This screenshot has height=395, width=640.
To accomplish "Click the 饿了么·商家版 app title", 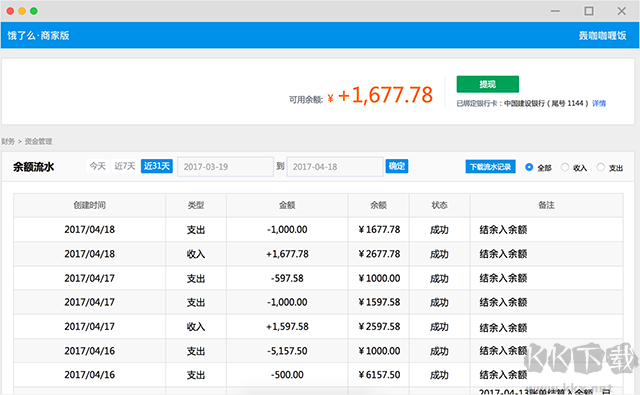I will [x=38, y=36].
